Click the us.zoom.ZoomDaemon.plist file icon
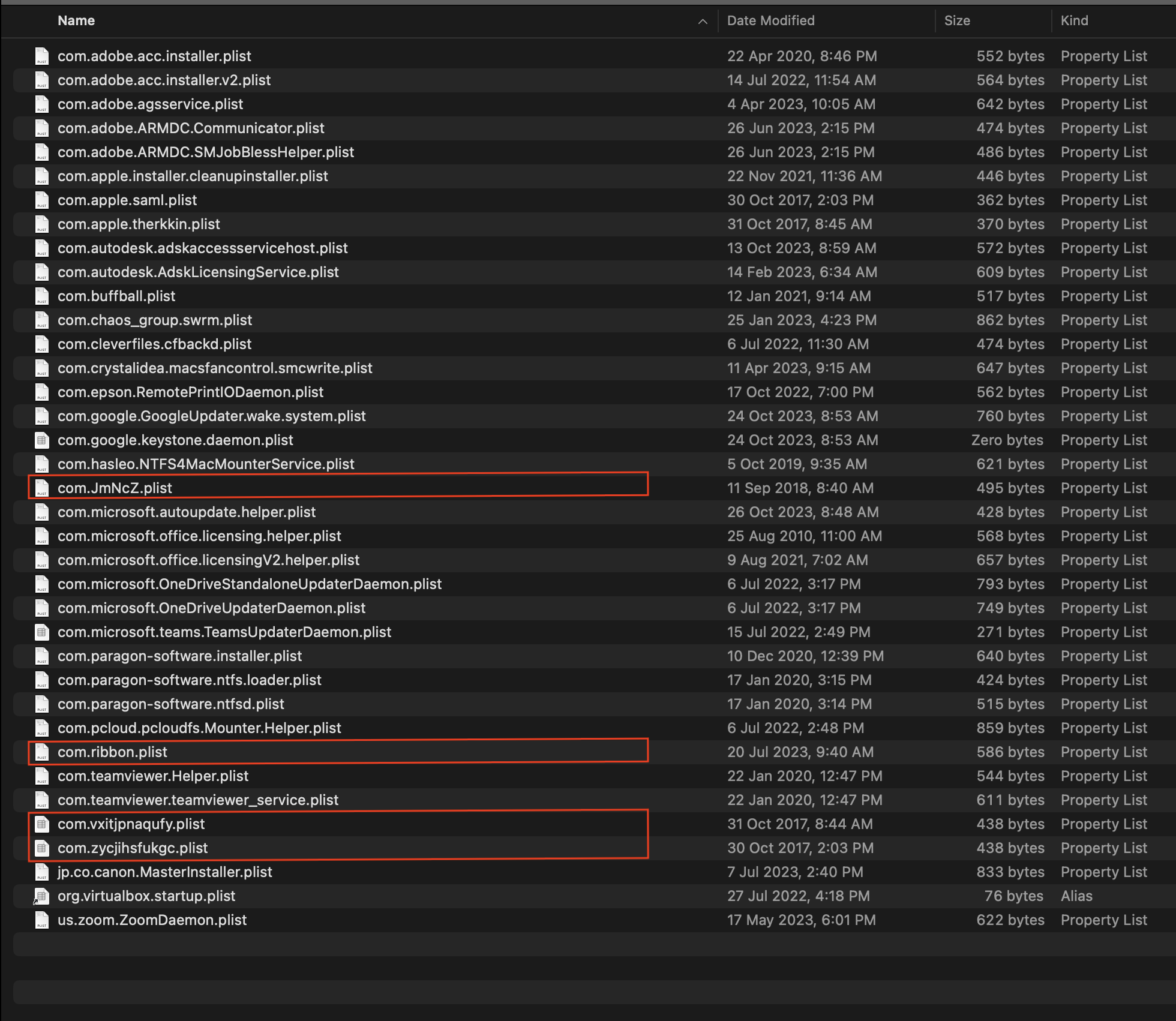This screenshot has height=1021, width=1176. coord(41,920)
